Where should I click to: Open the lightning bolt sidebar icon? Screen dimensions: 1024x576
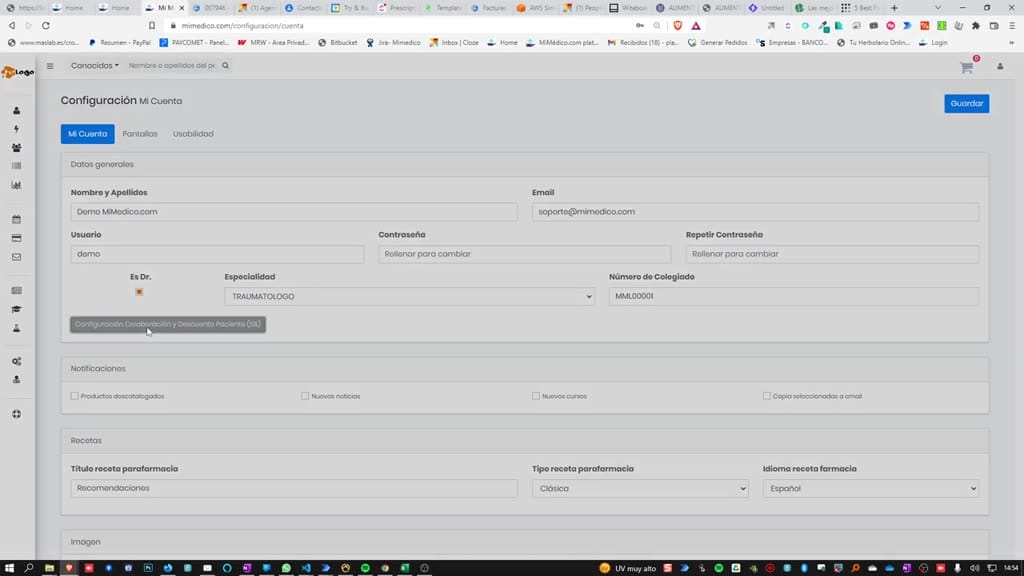pos(16,129)
